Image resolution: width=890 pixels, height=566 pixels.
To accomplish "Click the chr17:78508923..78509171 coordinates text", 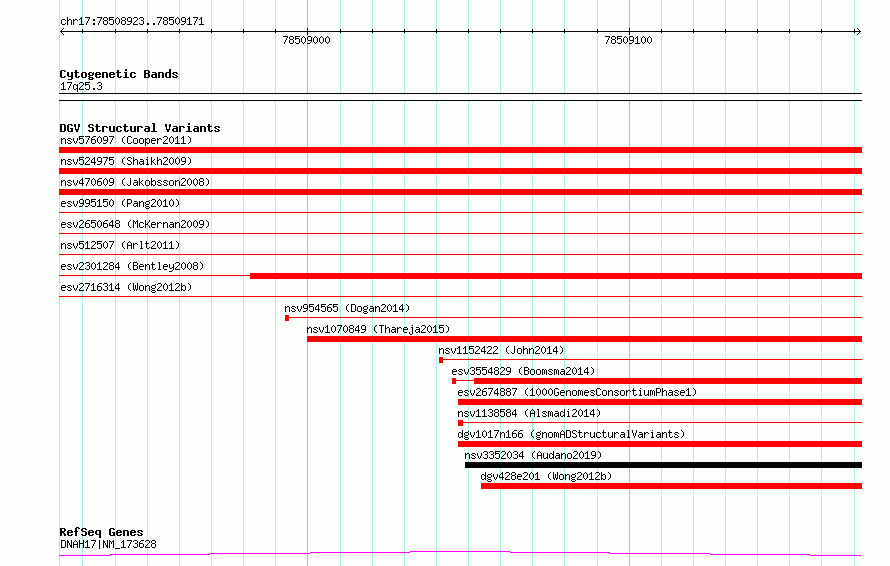I will click(132, 21).
